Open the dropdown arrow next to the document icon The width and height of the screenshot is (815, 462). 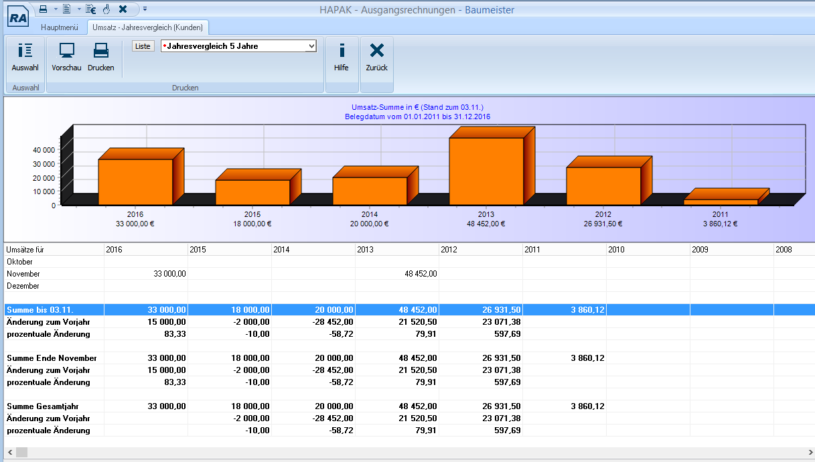(78, 9)
